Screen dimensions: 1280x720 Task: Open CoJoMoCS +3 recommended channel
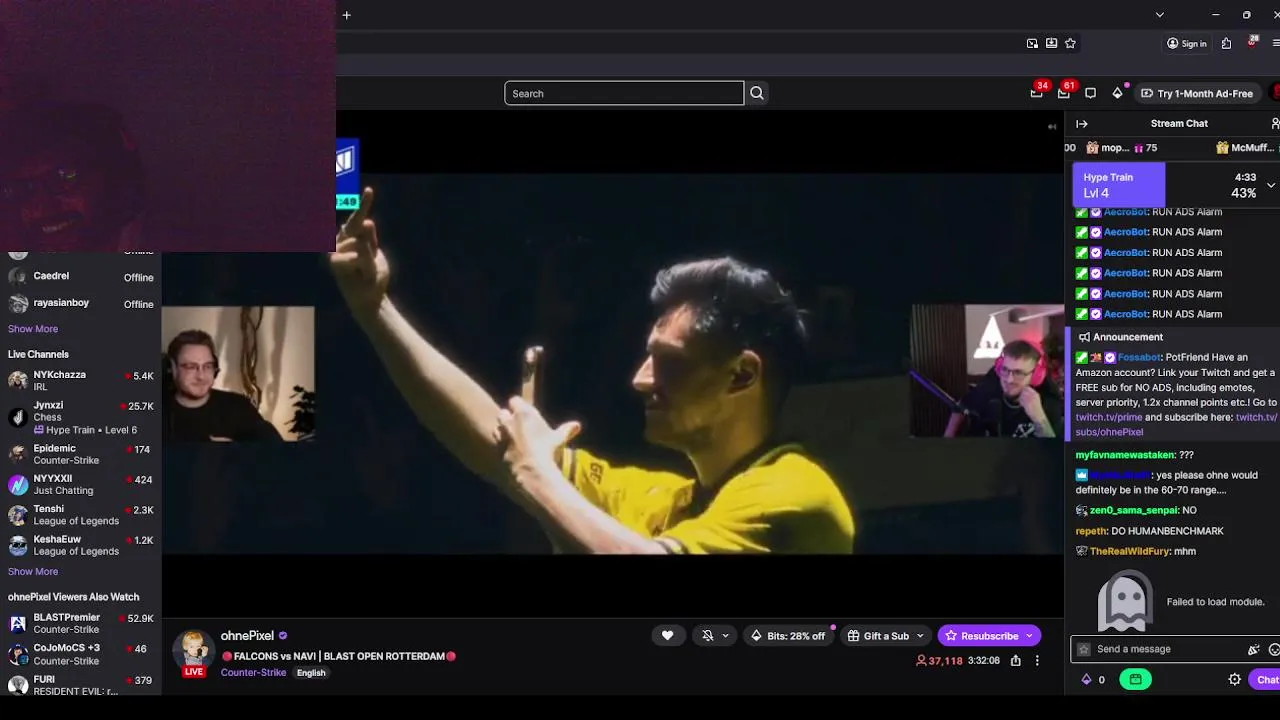click(x=80, y=655)
